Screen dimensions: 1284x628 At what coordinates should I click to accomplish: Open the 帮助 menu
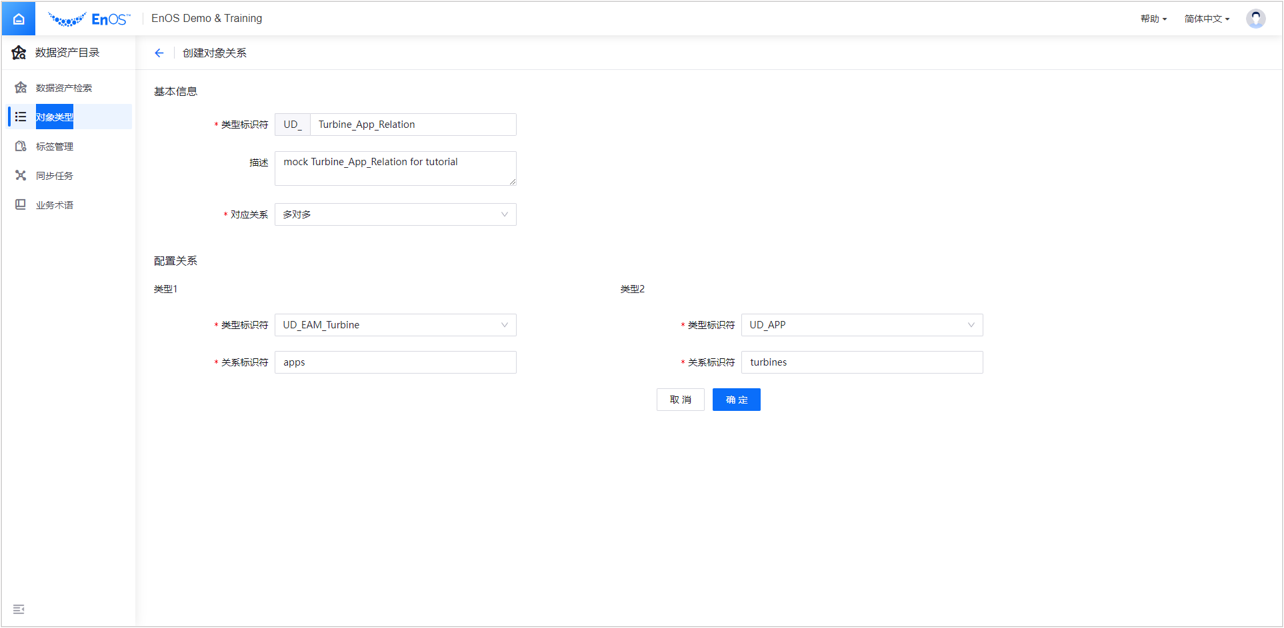pos(1152,17)
